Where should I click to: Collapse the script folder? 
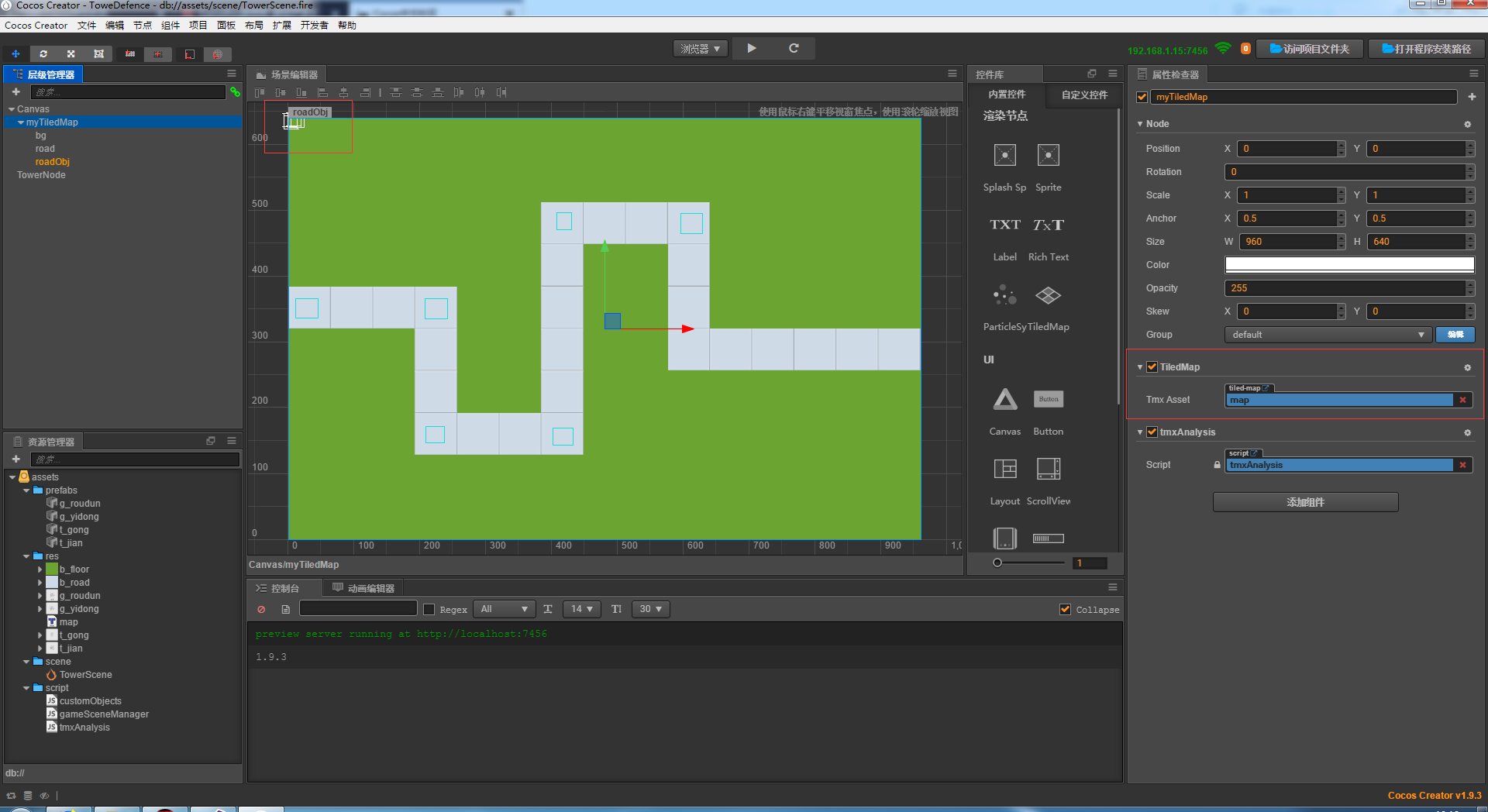26,688
